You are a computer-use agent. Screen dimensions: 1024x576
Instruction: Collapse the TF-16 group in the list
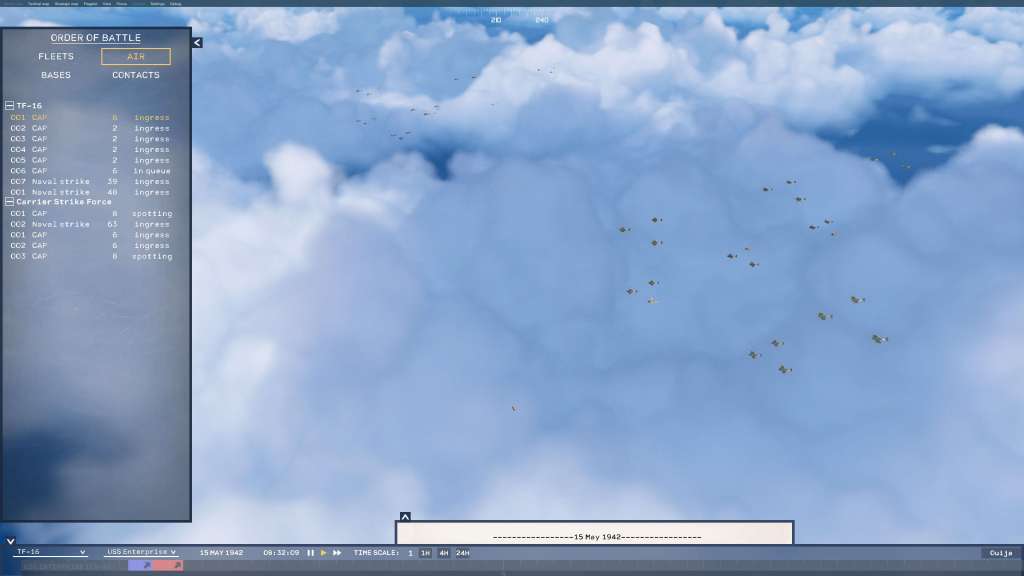tap(9, 106)
